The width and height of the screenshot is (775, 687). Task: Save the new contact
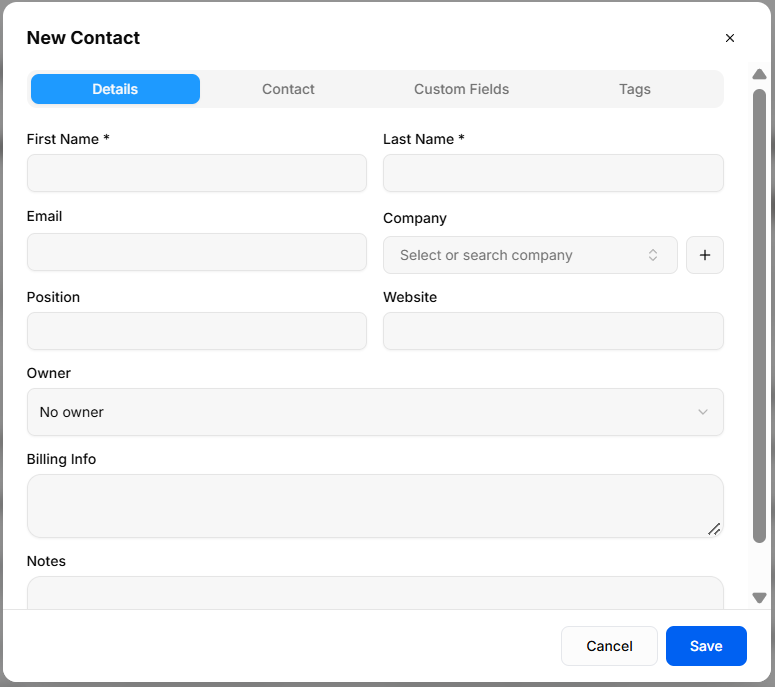[706, 646]
